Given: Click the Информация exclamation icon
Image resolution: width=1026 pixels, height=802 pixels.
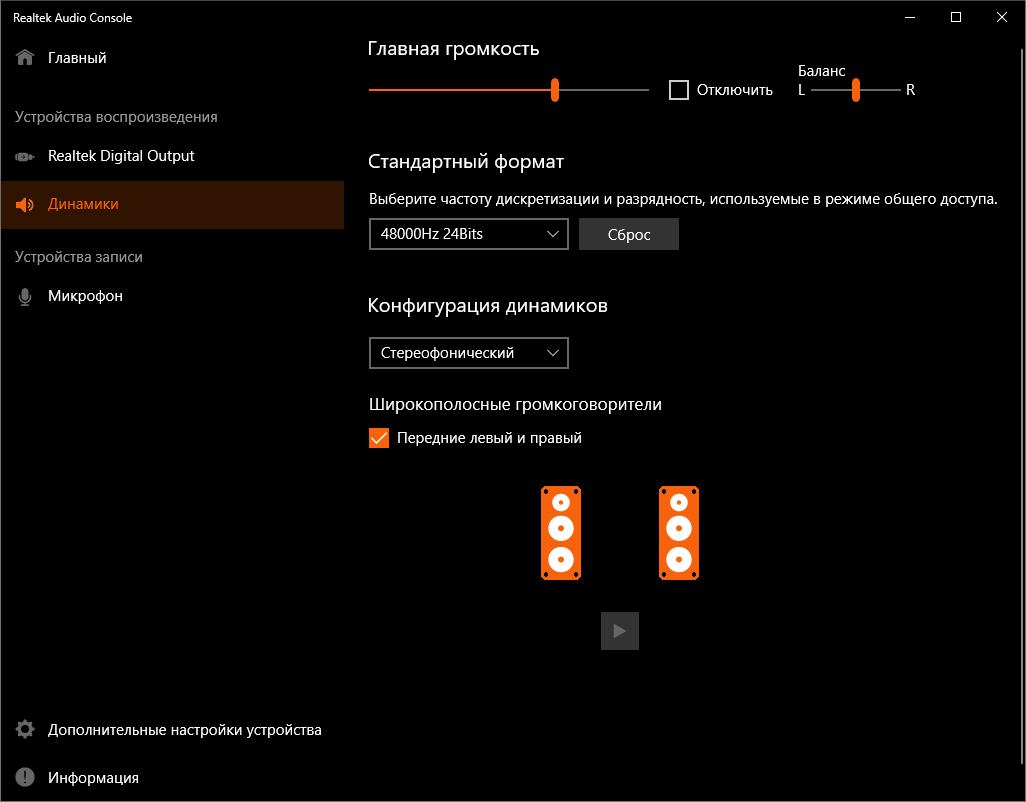Looking at the screenshot, I should pos(25,778).
